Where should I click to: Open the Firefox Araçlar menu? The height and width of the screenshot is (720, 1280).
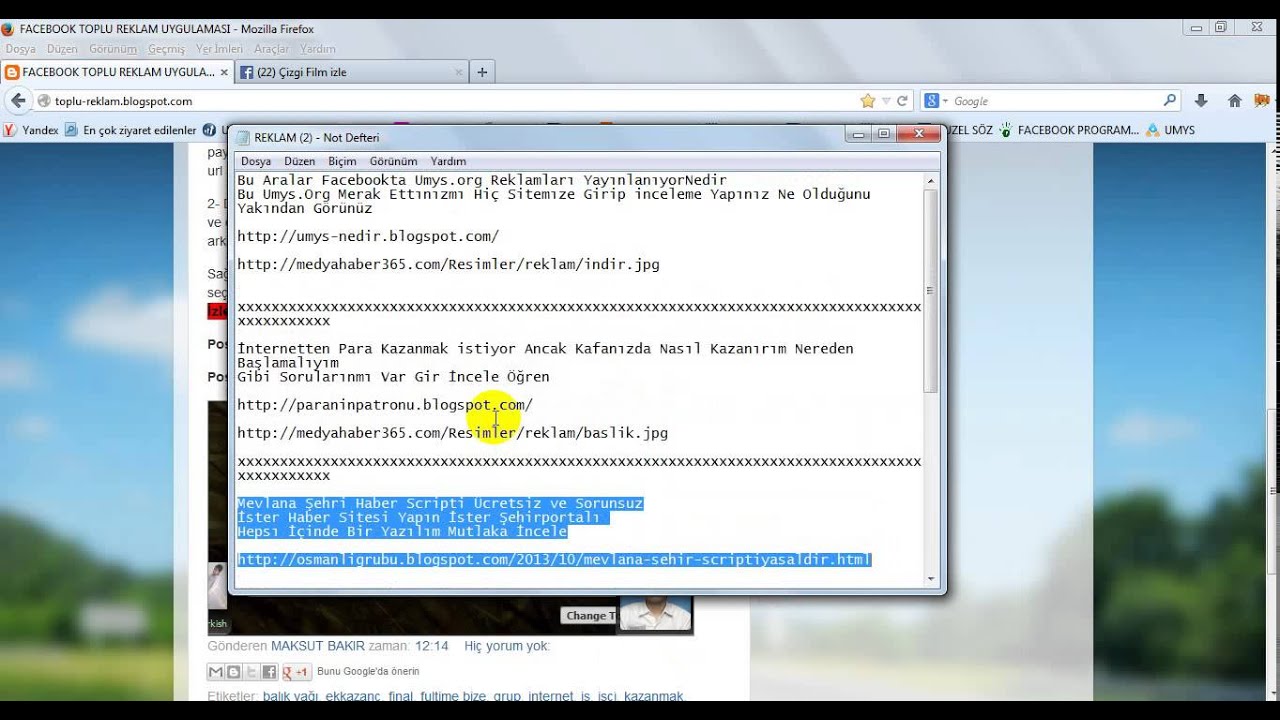click(x=271, y=49)
